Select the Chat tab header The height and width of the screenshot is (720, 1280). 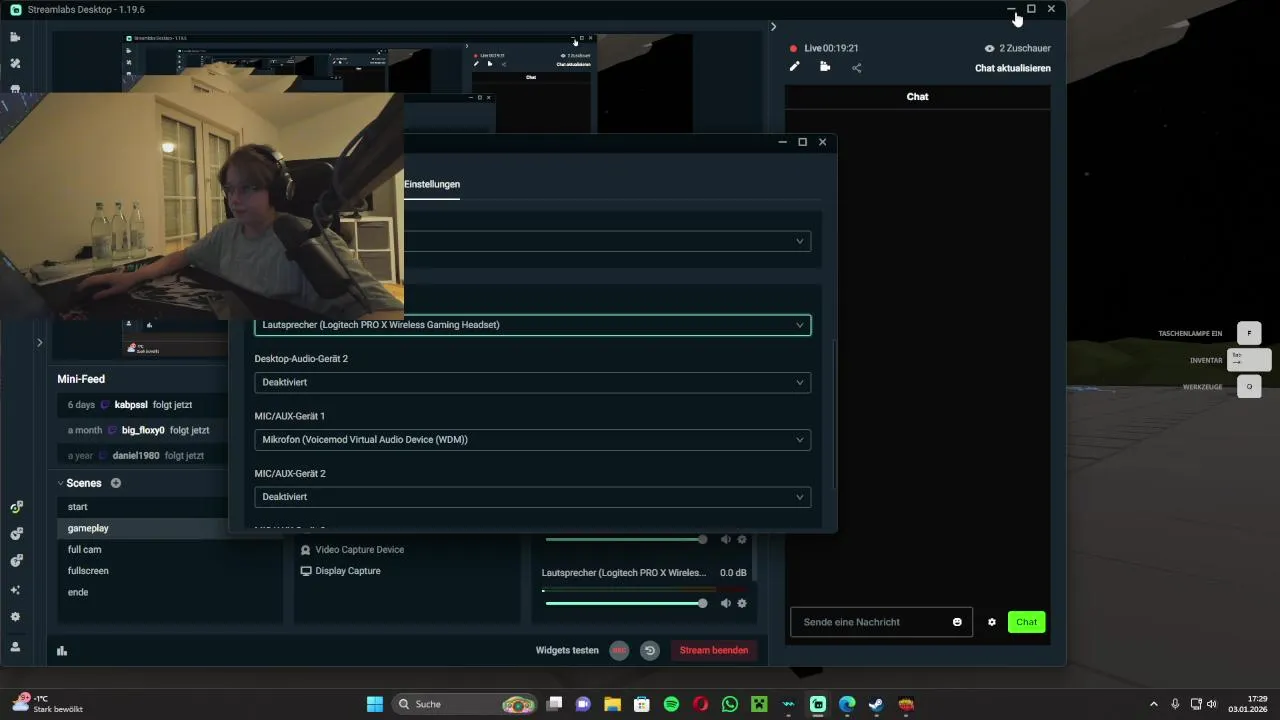tap(917, 97)
